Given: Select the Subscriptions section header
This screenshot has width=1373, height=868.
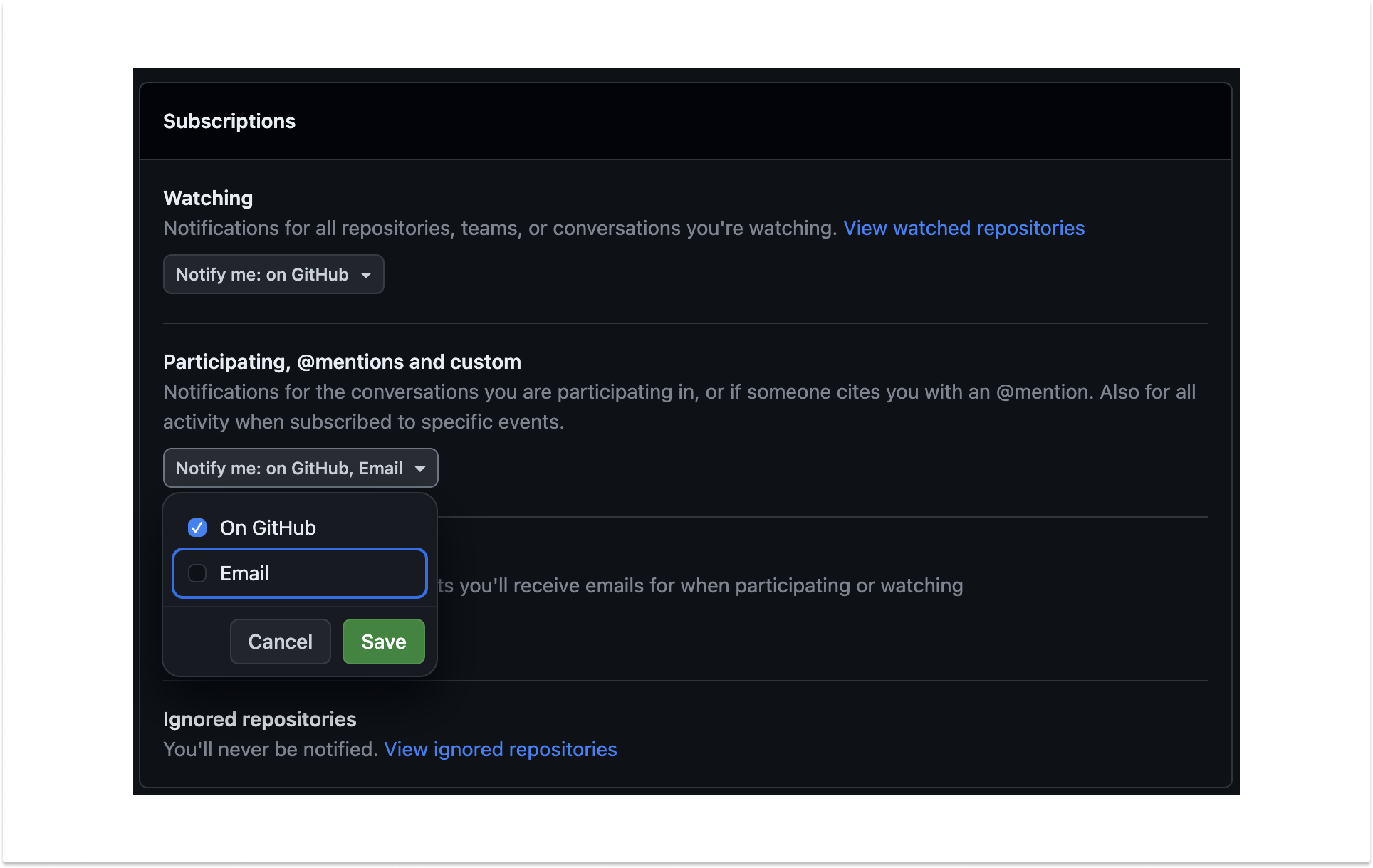Looking at the screenshot, I should (x=229, y=121).
